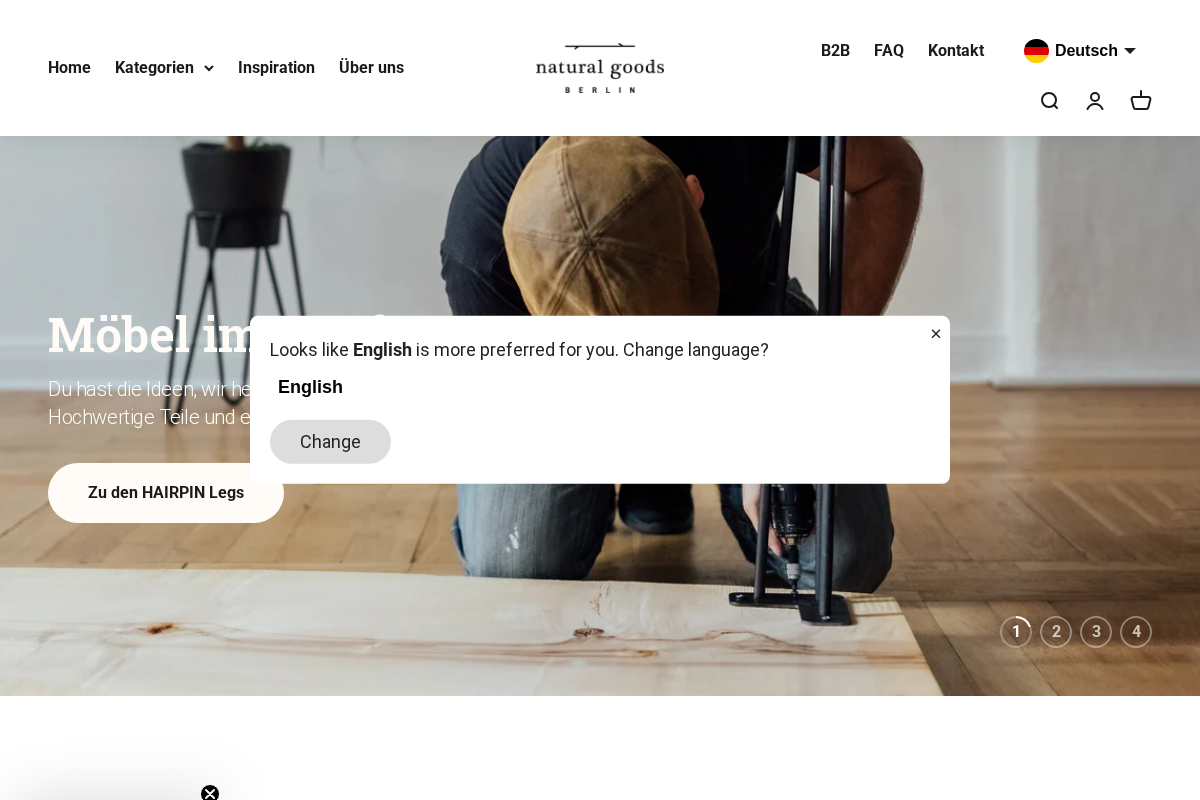Select carousel slide number 1
1200x800 pixels.
(x=1016, y=632)
